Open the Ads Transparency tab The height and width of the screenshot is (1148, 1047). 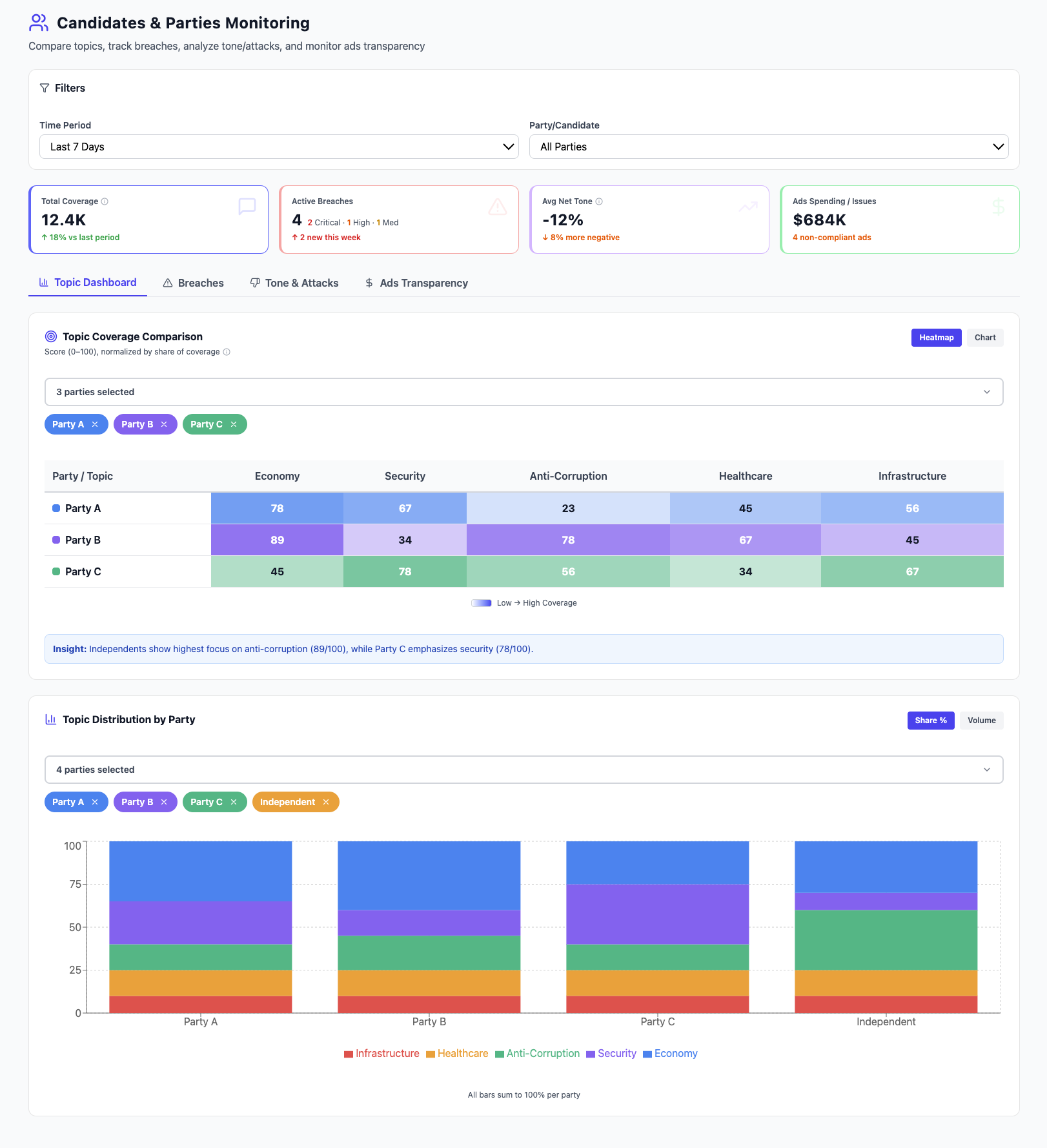[x=416, y=283]
